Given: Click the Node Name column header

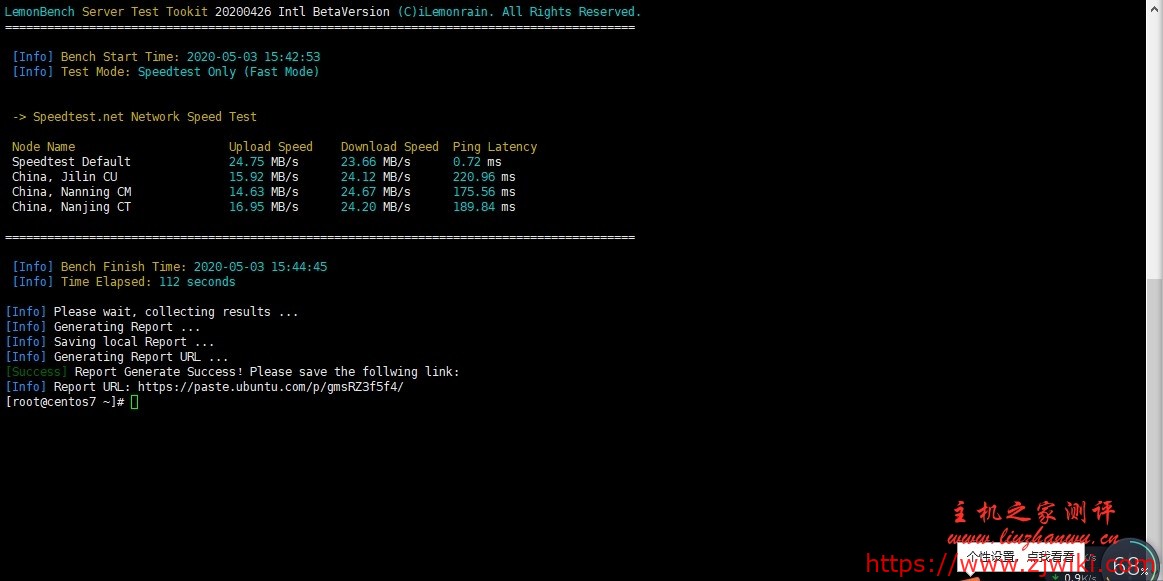Looking at the screenshot, I should pos(43,147).
